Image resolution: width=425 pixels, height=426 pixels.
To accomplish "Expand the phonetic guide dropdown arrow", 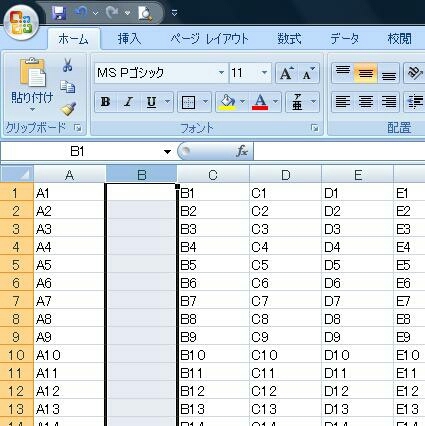I will click(313, 102).
